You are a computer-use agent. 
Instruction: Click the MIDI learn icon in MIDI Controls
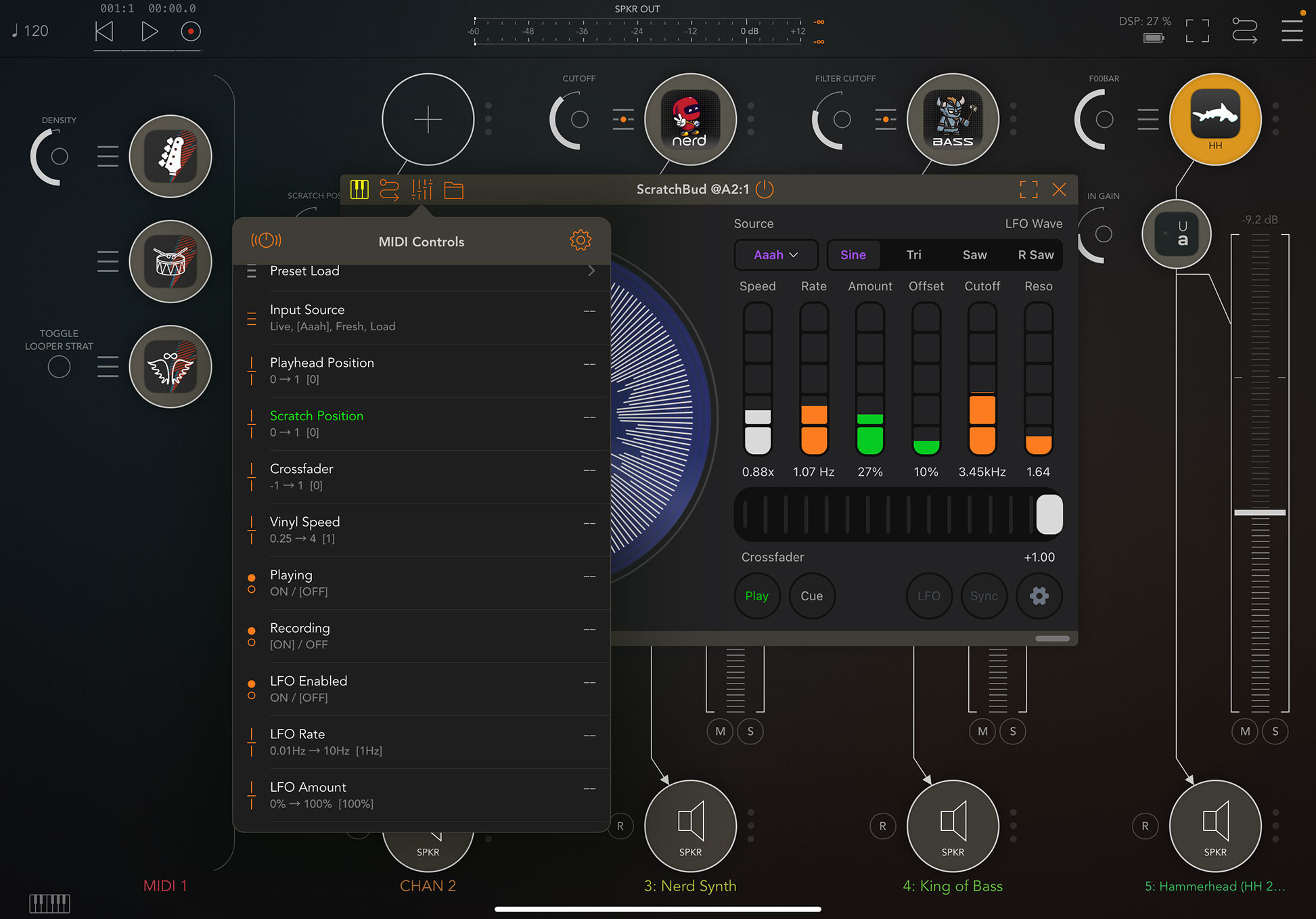point(266,240)
